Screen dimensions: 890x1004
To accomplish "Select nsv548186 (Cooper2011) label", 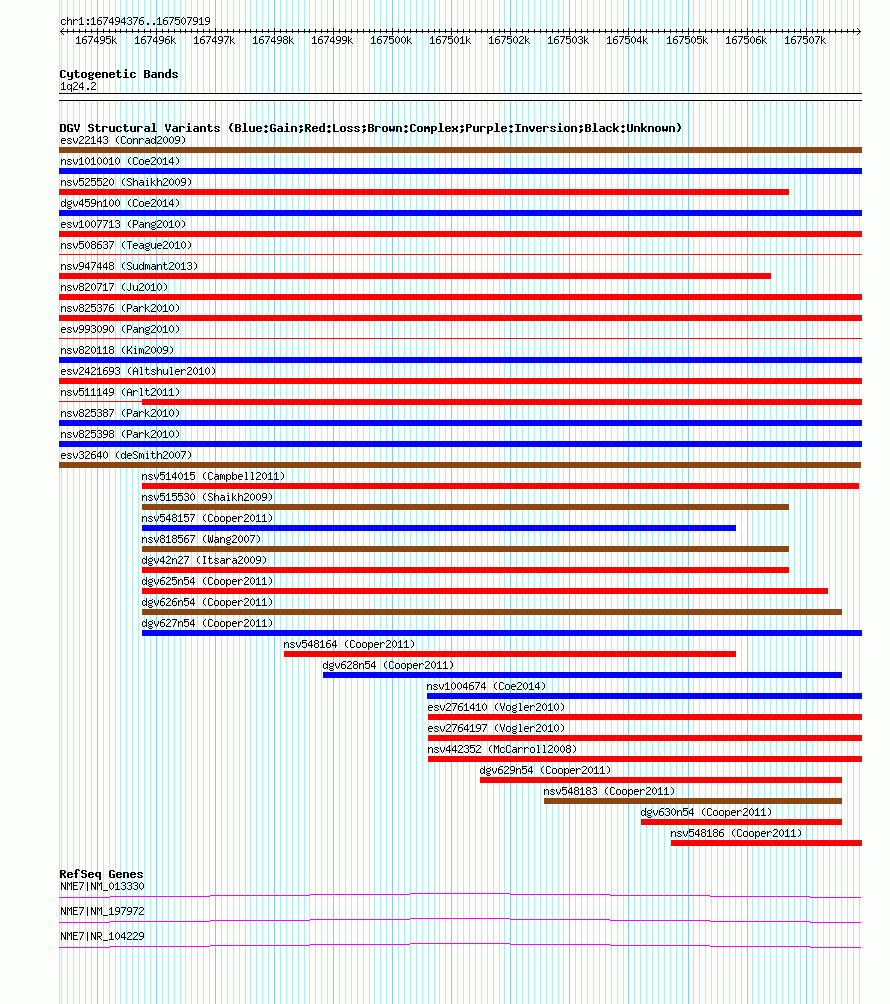I will pyautogui.click(x=736, y=834).
